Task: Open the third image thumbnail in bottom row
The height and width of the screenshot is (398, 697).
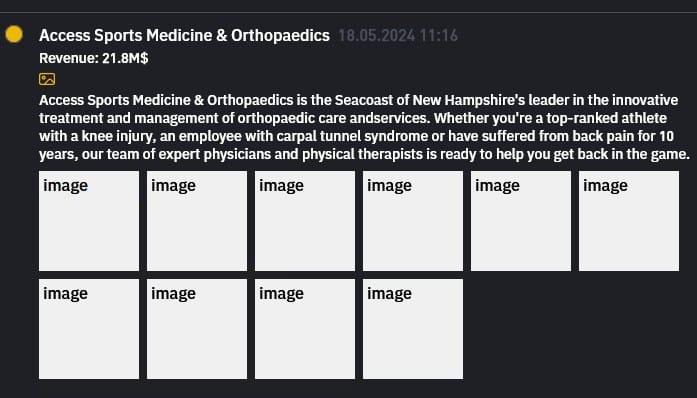Action: tap(305, 329)
